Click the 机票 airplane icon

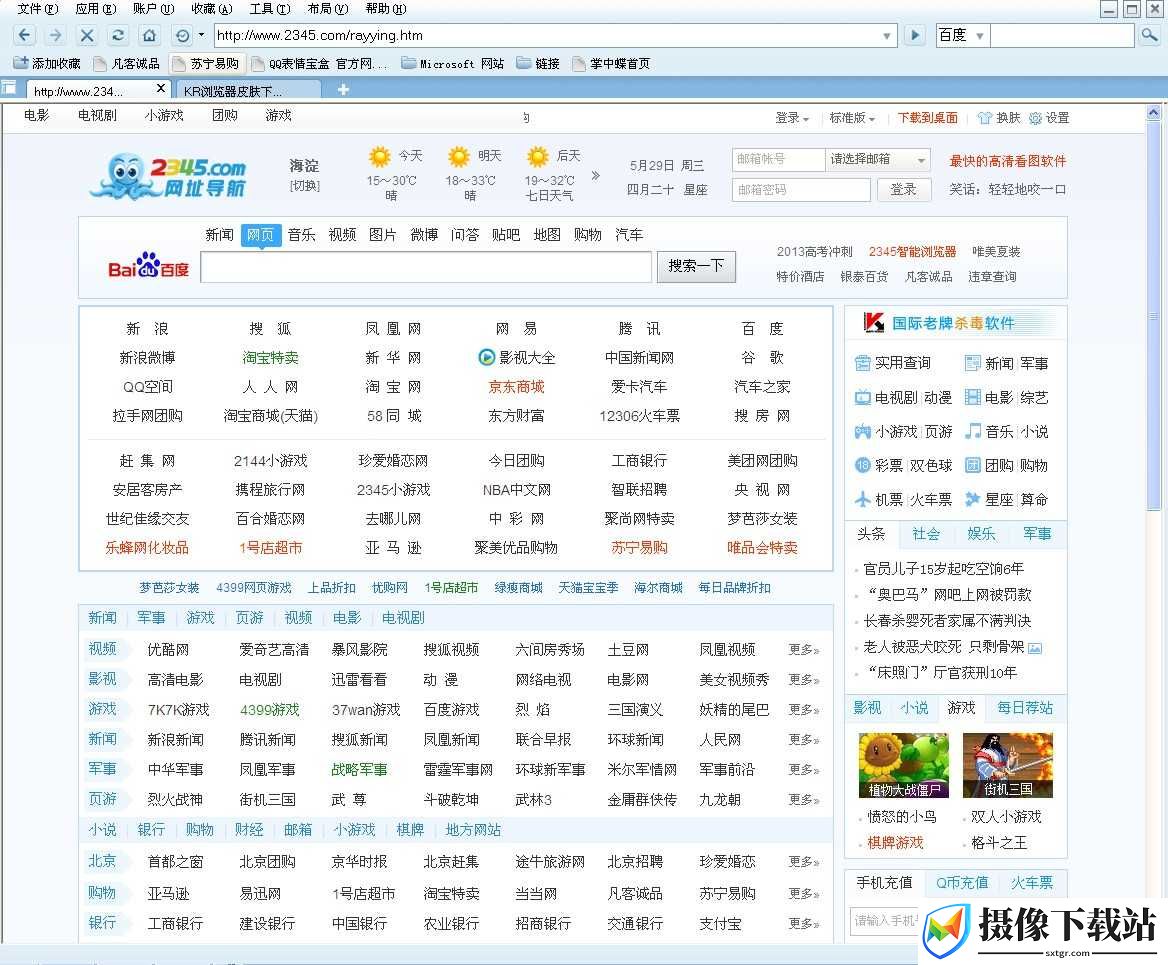click(863, 499)
